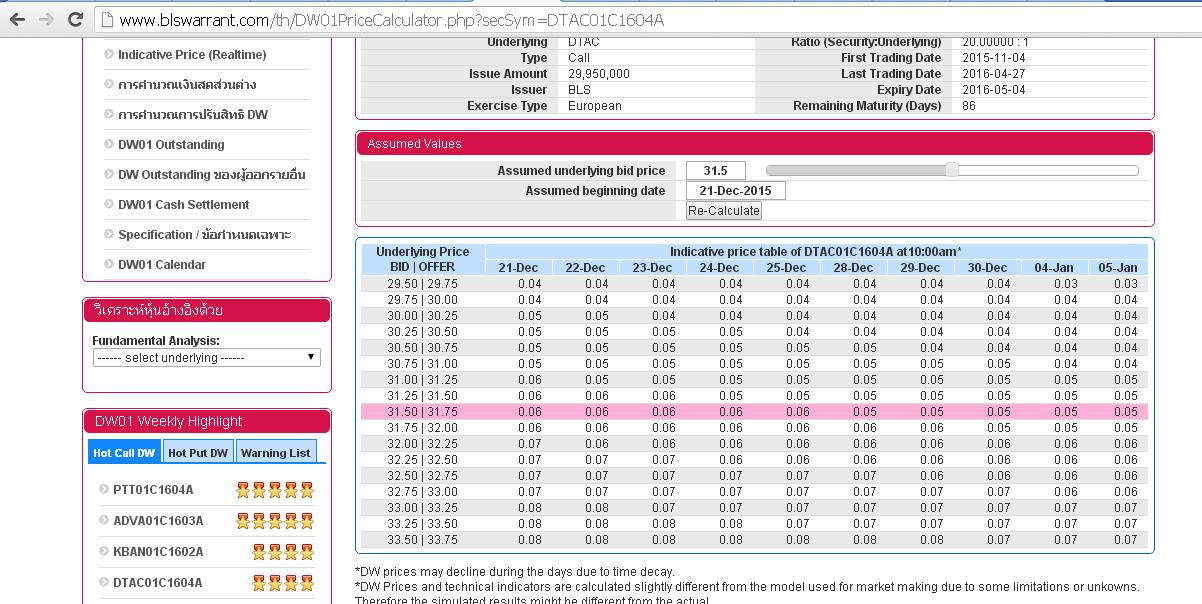
Task: Click the browser back arrow
Action: point(17,19)
